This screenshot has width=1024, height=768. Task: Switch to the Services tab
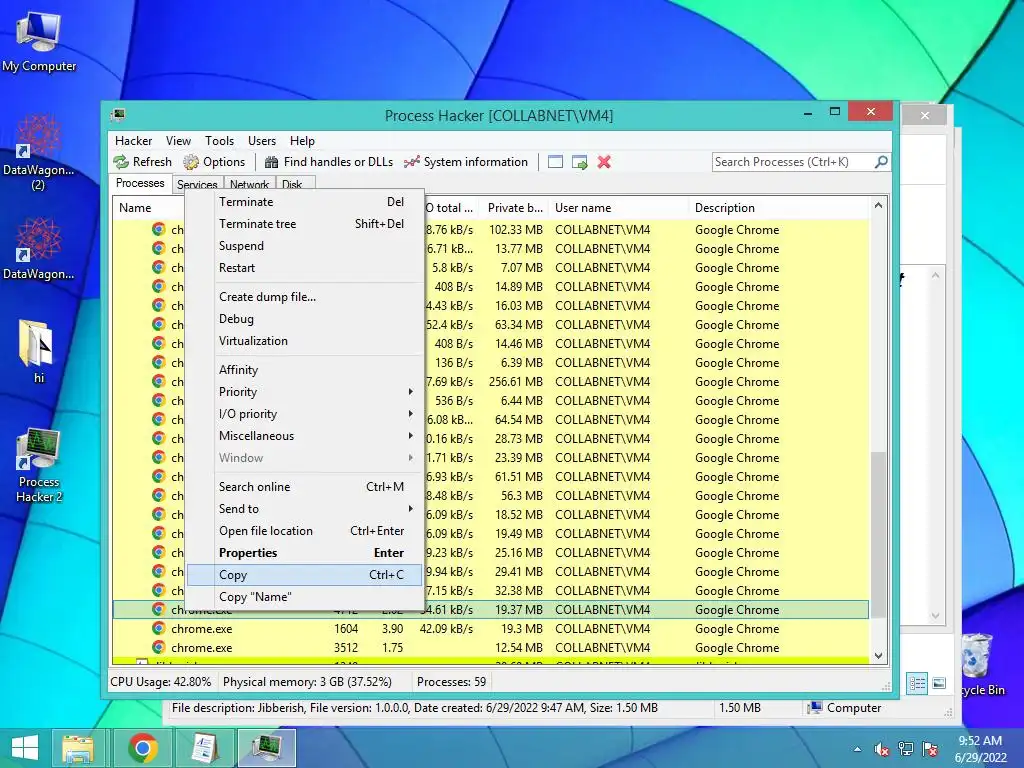pyautogui.click(x=197, y=185)
